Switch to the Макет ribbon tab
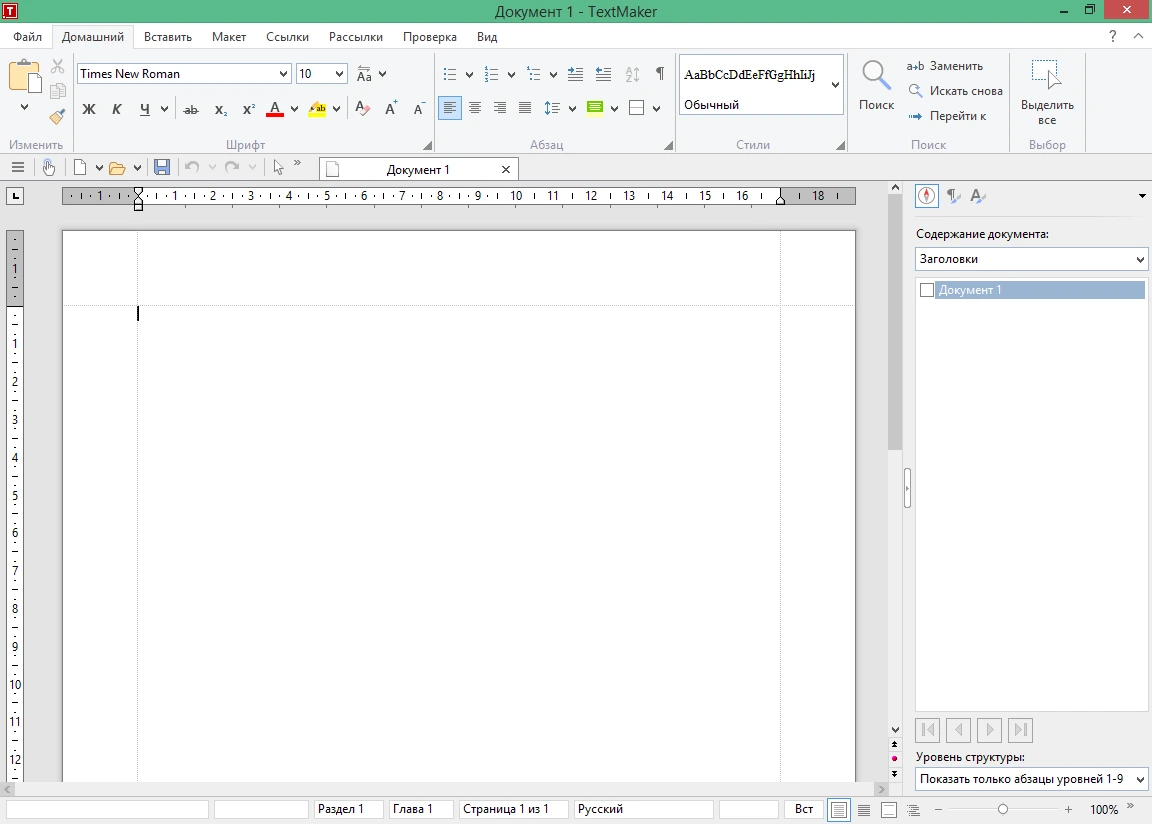This screenshot has height=824, width=1152. tap(228, 37)
